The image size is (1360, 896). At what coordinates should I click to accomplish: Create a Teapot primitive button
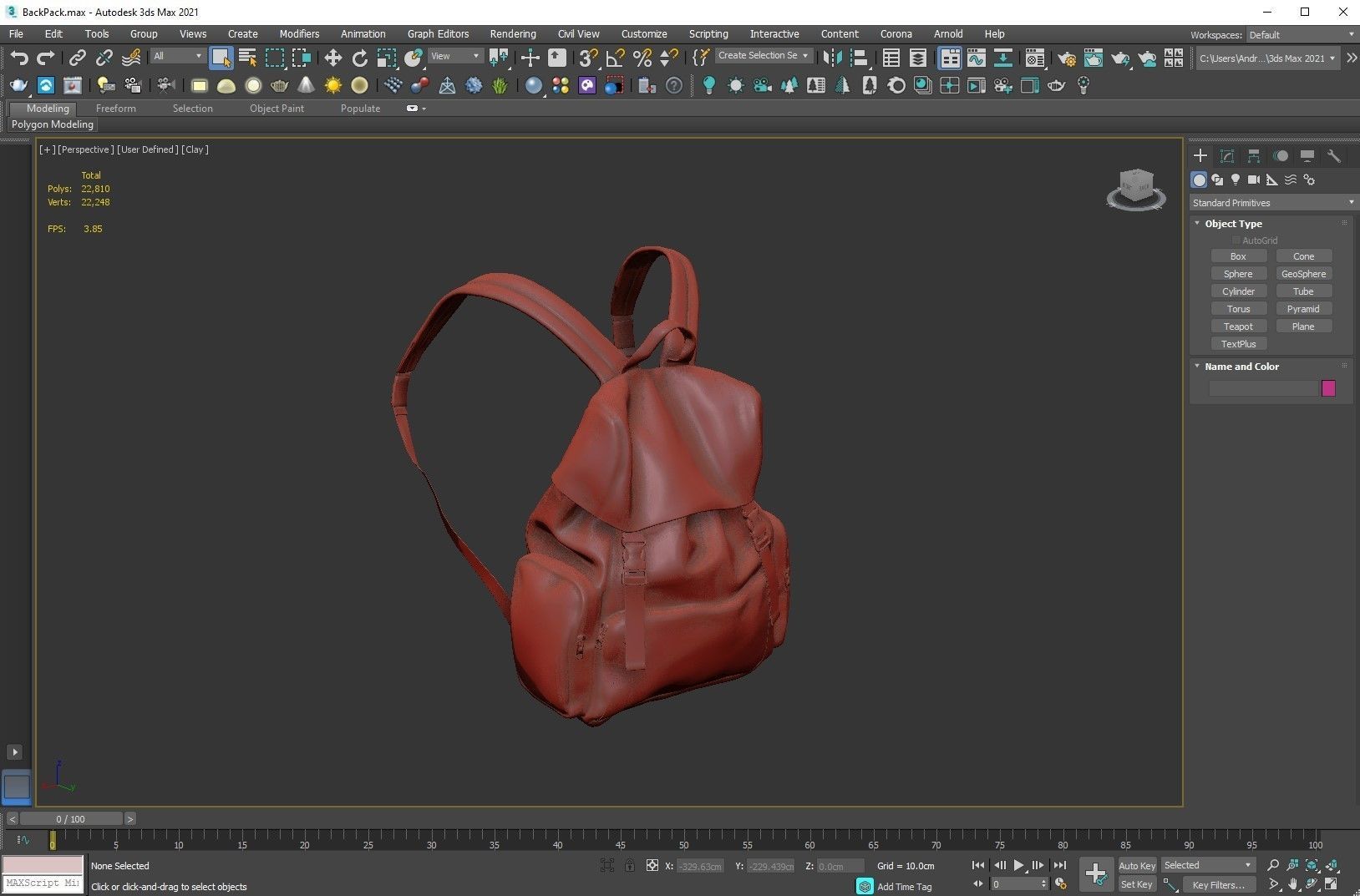click(x=1238, y=327)
